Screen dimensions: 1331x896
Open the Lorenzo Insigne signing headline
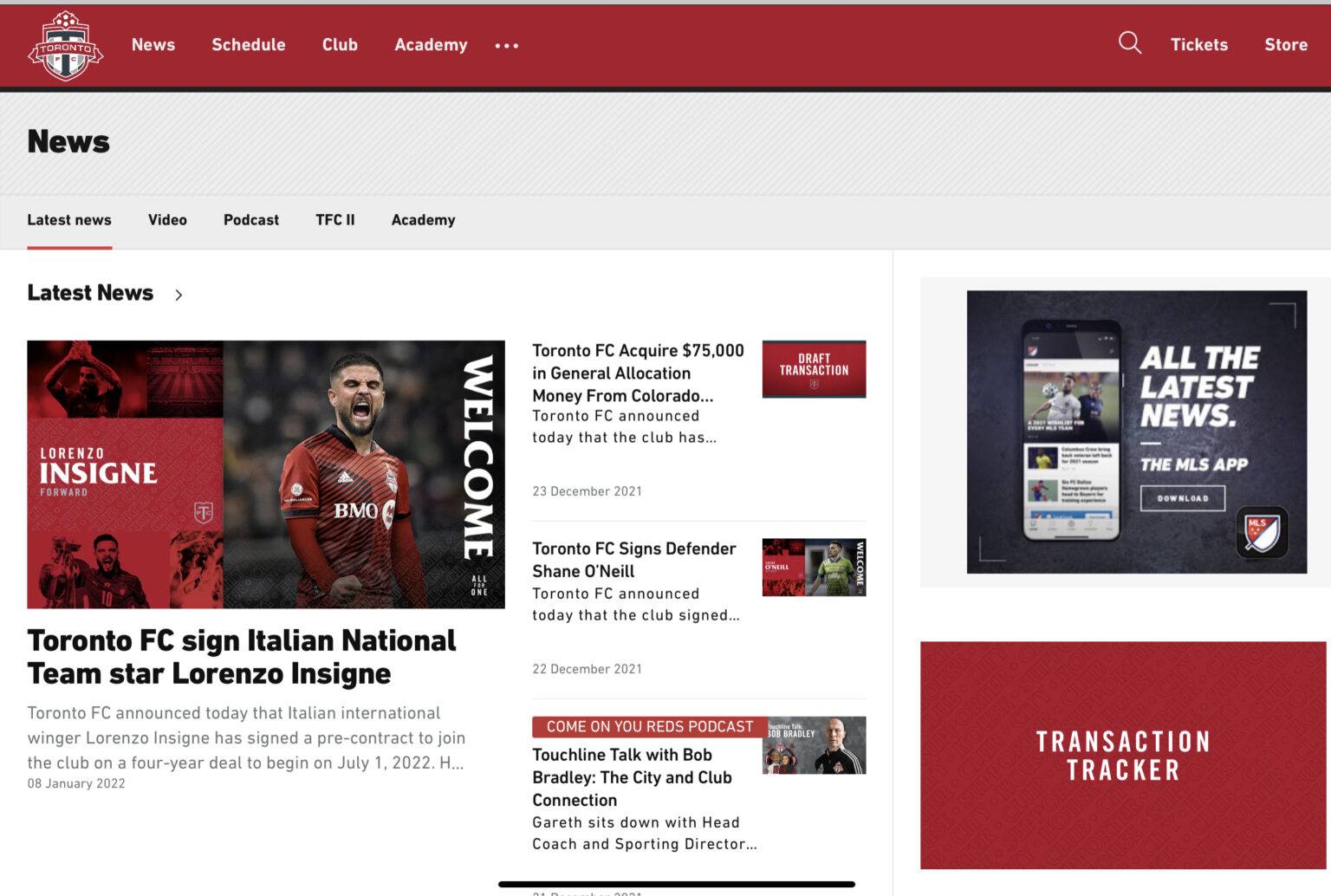pos(242,657)
